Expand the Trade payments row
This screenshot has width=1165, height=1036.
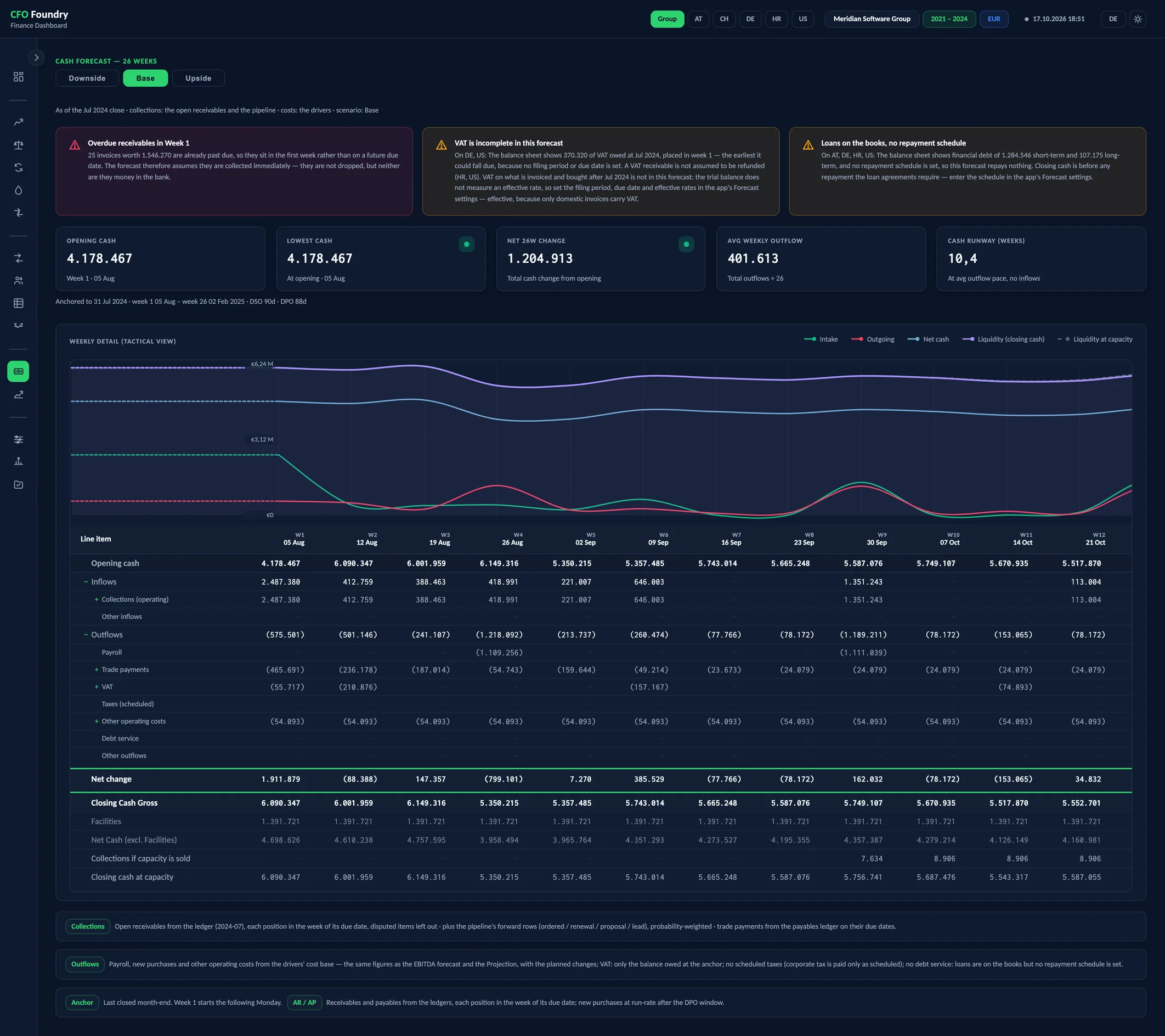pos(97,670)
